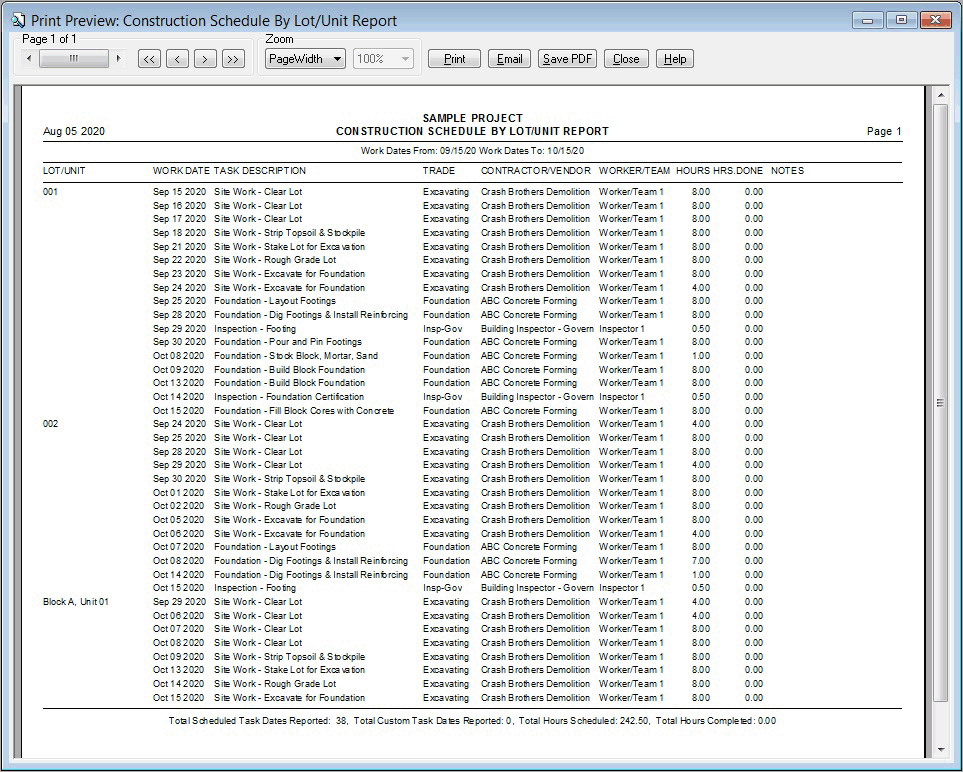Click Total Scheduled Task Dates Reported: 38
Screen dimensions: 963x772
[x=258, y=721]
